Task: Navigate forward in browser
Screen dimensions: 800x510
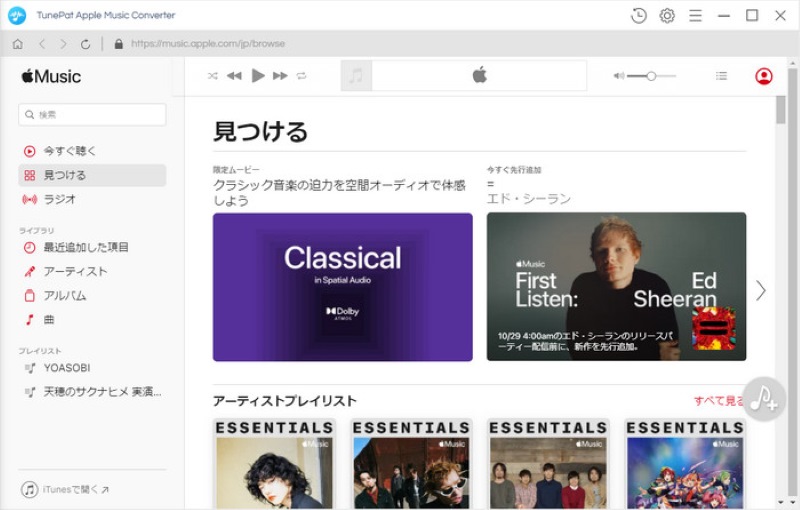Action: tap(63, 44)
